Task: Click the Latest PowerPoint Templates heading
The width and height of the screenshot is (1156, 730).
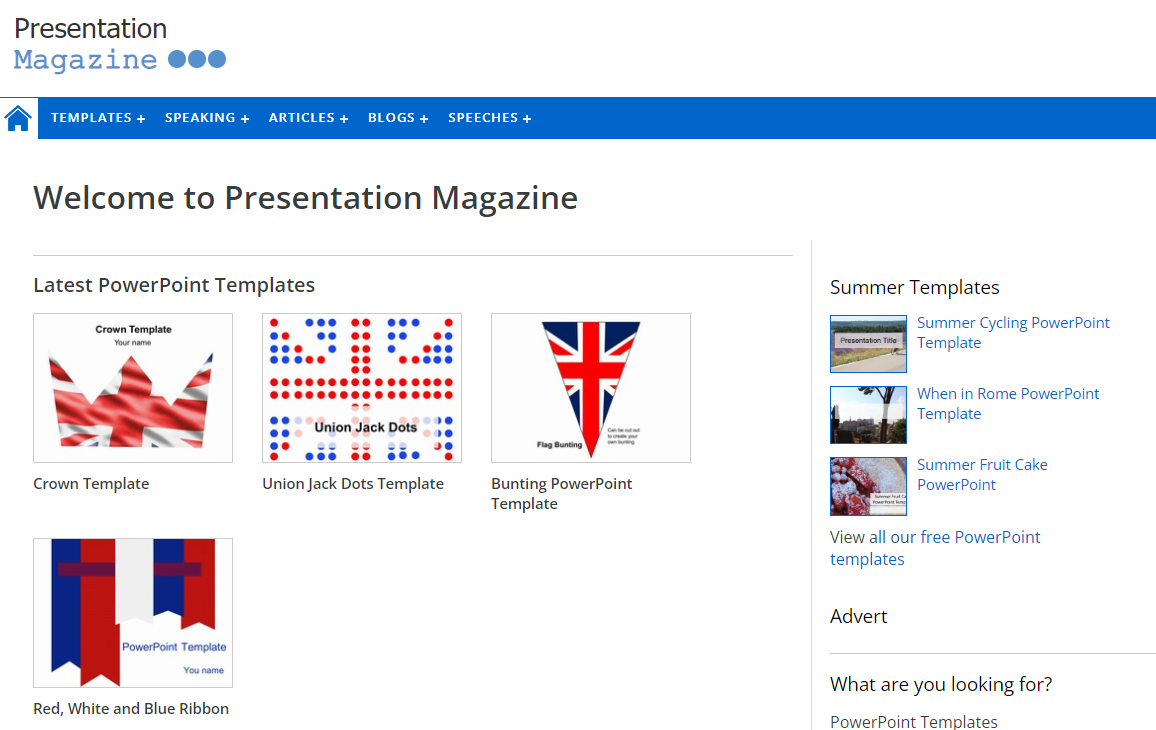Action: (174, 285)
